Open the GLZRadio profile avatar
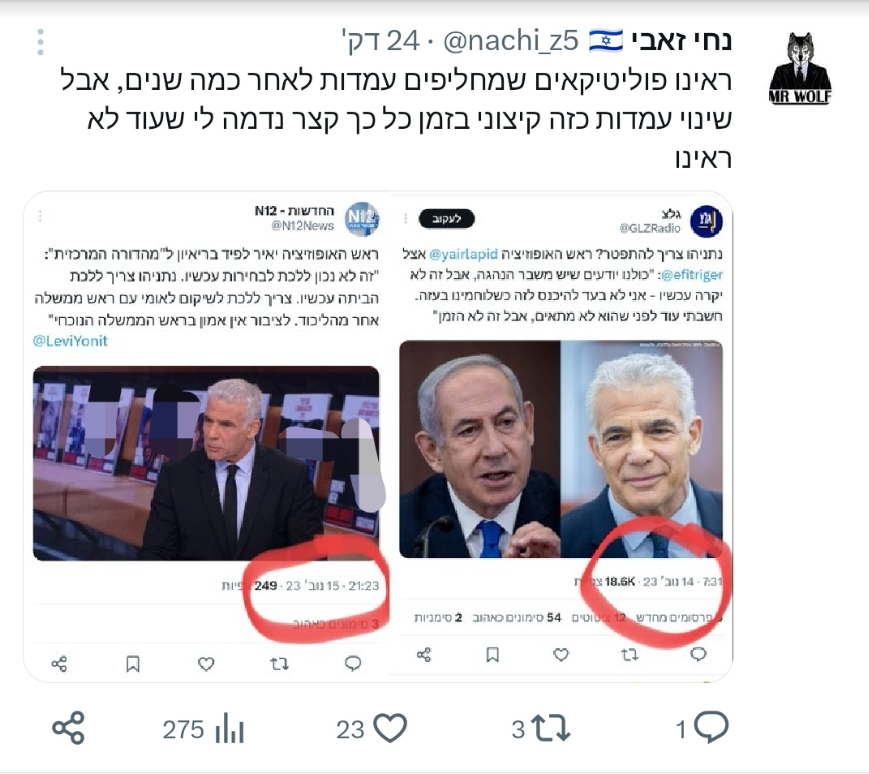869x774 pixels. [x=706, y=221]
